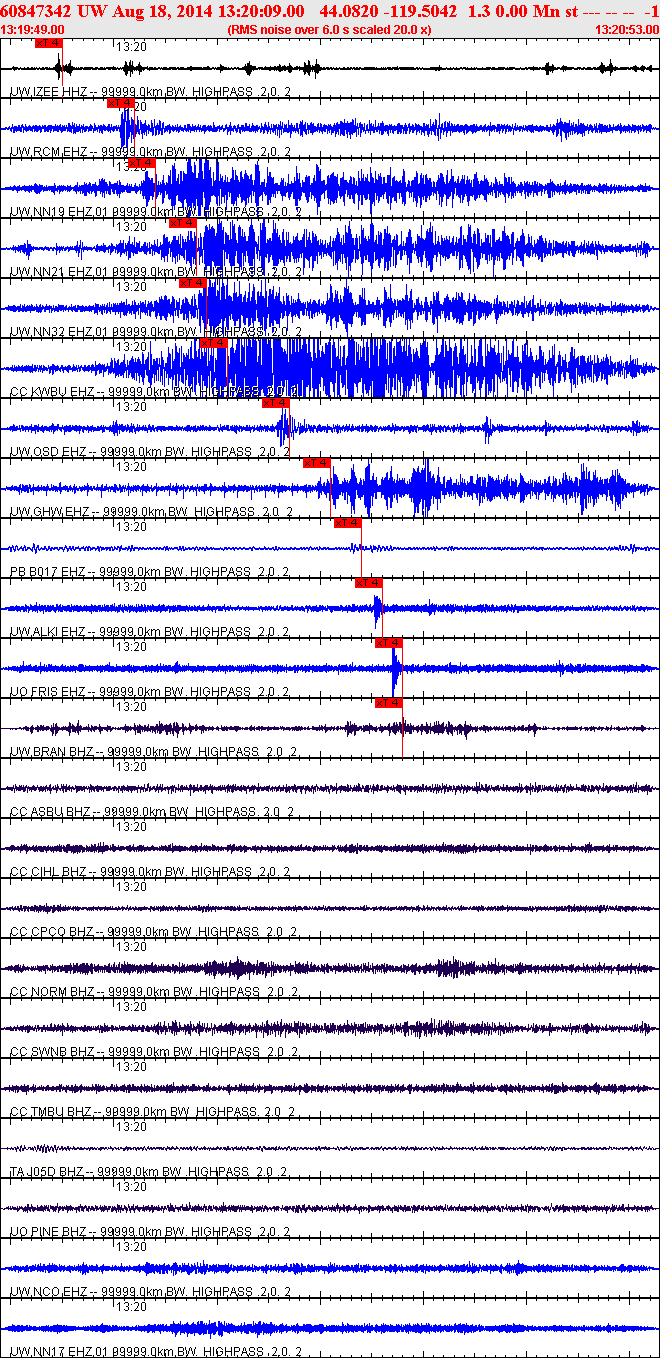This screenshot has width=660, height=1358.
Task: Select the UW.RCM EHZ station label
Action: 49,151
